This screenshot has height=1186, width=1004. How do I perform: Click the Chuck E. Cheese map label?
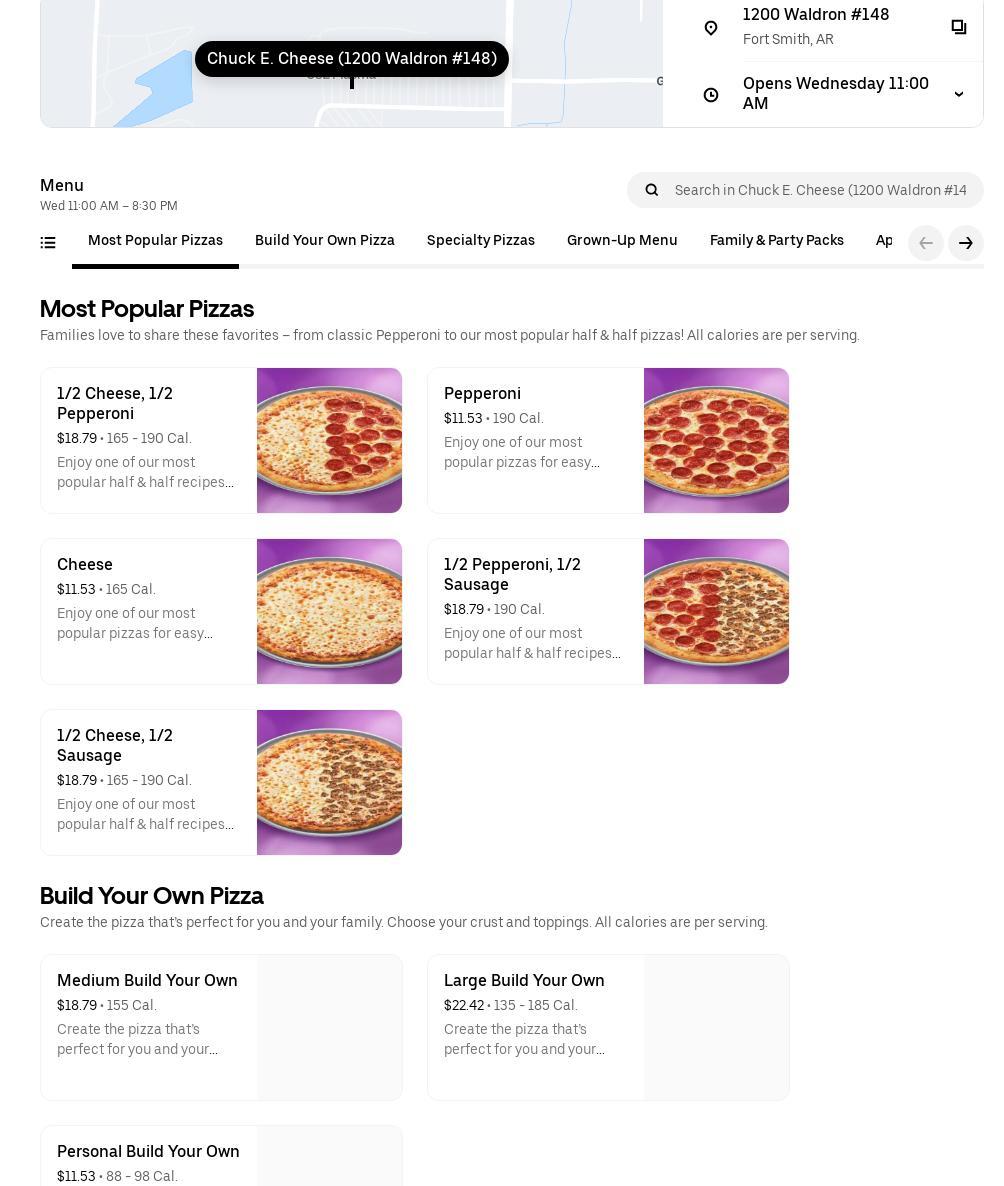tap(352, 59)
